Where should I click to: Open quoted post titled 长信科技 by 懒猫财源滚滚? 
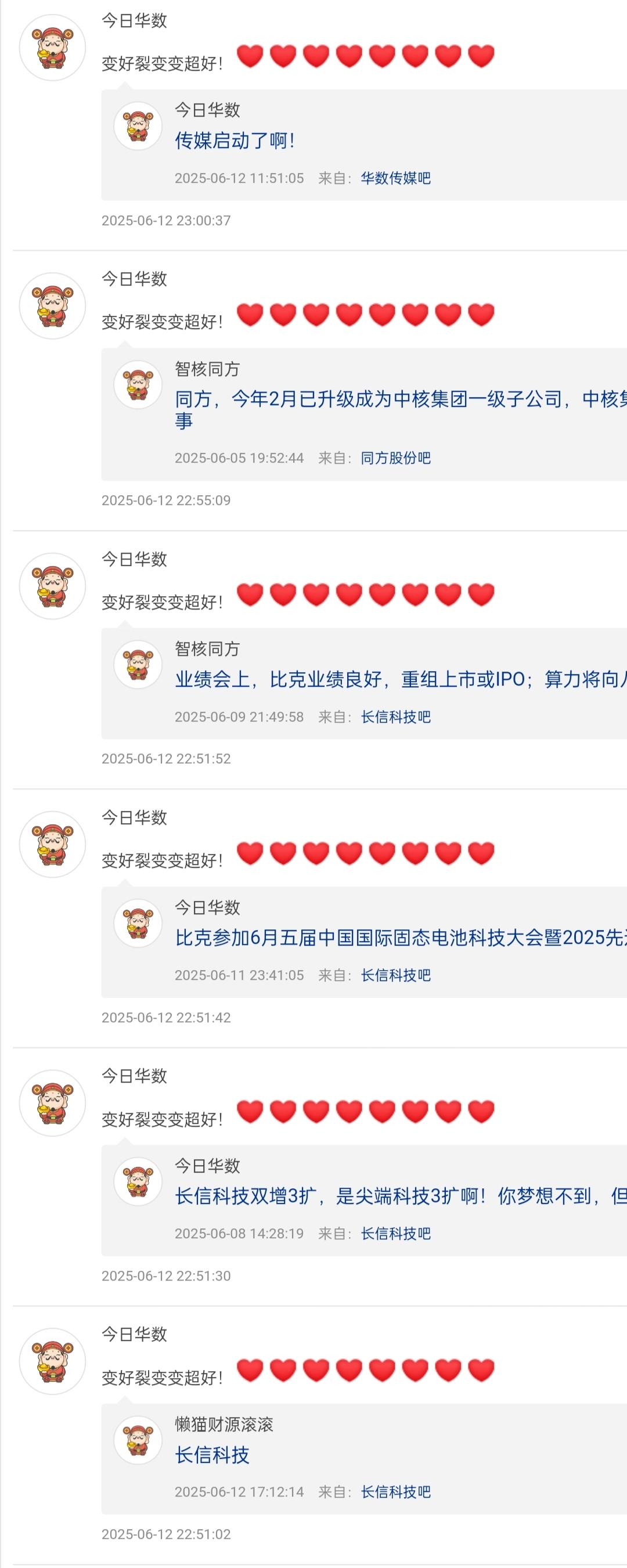tap(212, 1455)
